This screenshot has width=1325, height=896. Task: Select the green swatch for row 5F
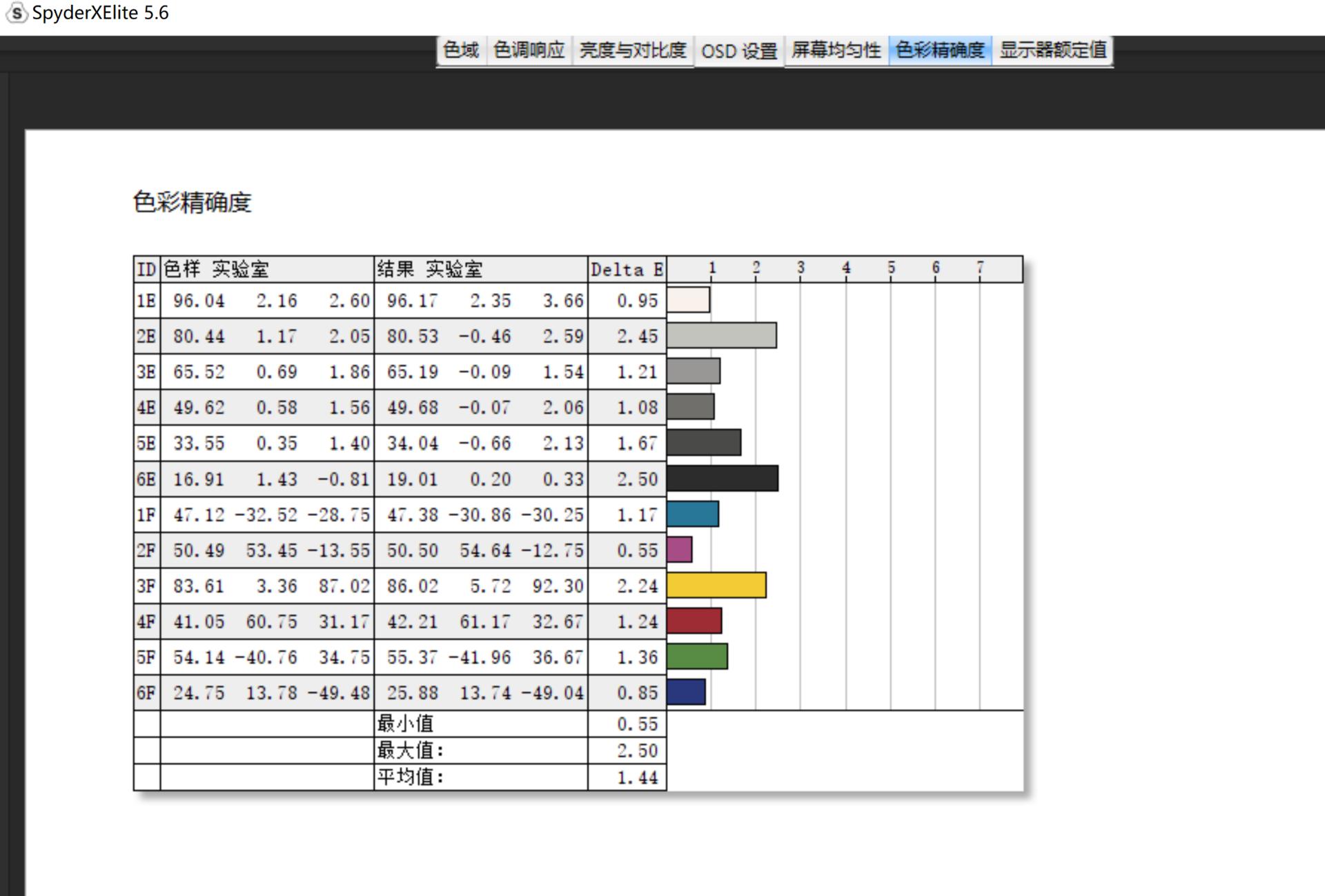tap(698, 657)
